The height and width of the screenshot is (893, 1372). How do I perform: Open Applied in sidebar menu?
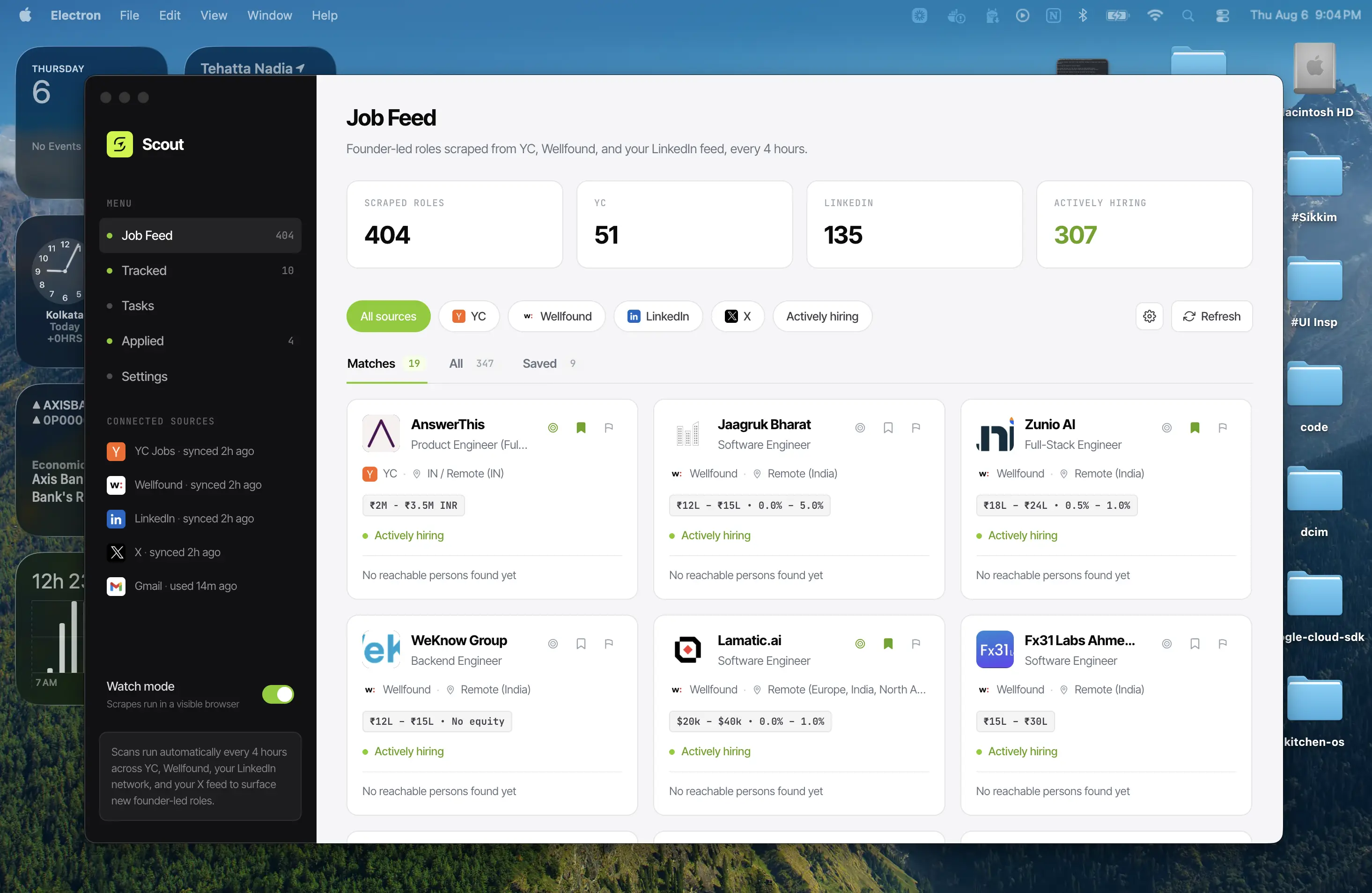click(200, 341)
